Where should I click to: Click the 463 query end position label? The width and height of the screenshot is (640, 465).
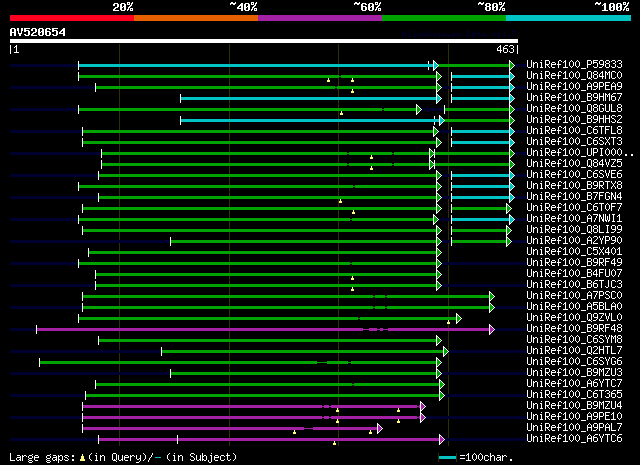[505, 49]
